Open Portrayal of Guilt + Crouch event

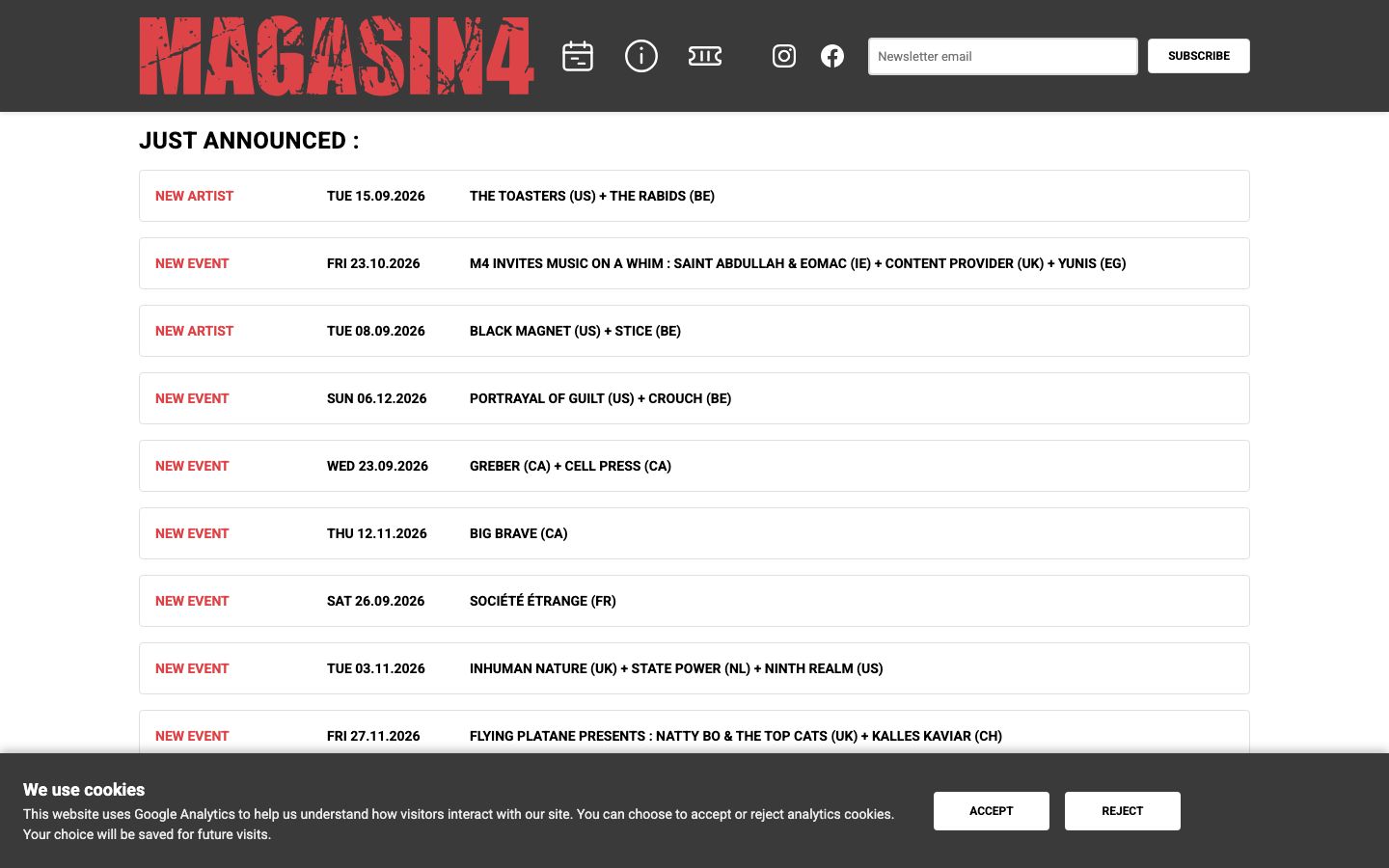[x=694, y=398]
